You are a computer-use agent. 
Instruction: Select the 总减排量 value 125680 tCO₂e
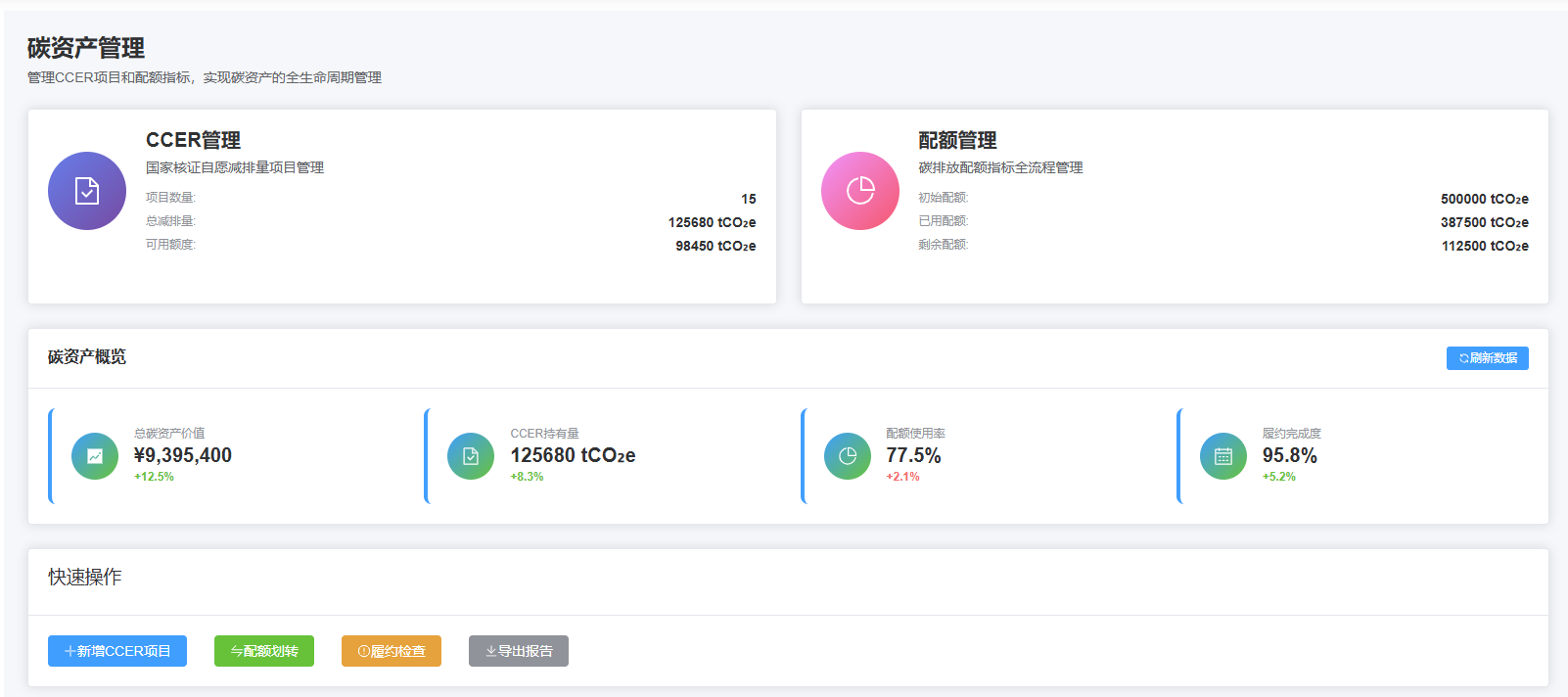(713, 222)
